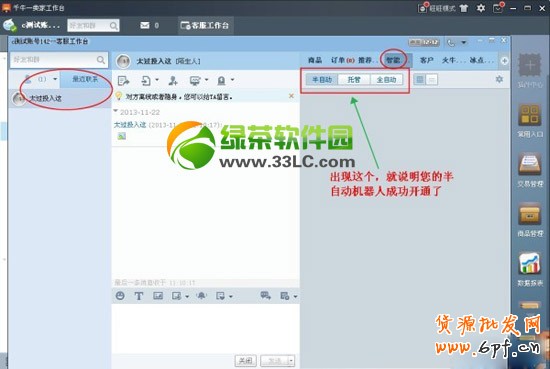
Task: Open smart panel settings gear
Action: coord(499,79)
